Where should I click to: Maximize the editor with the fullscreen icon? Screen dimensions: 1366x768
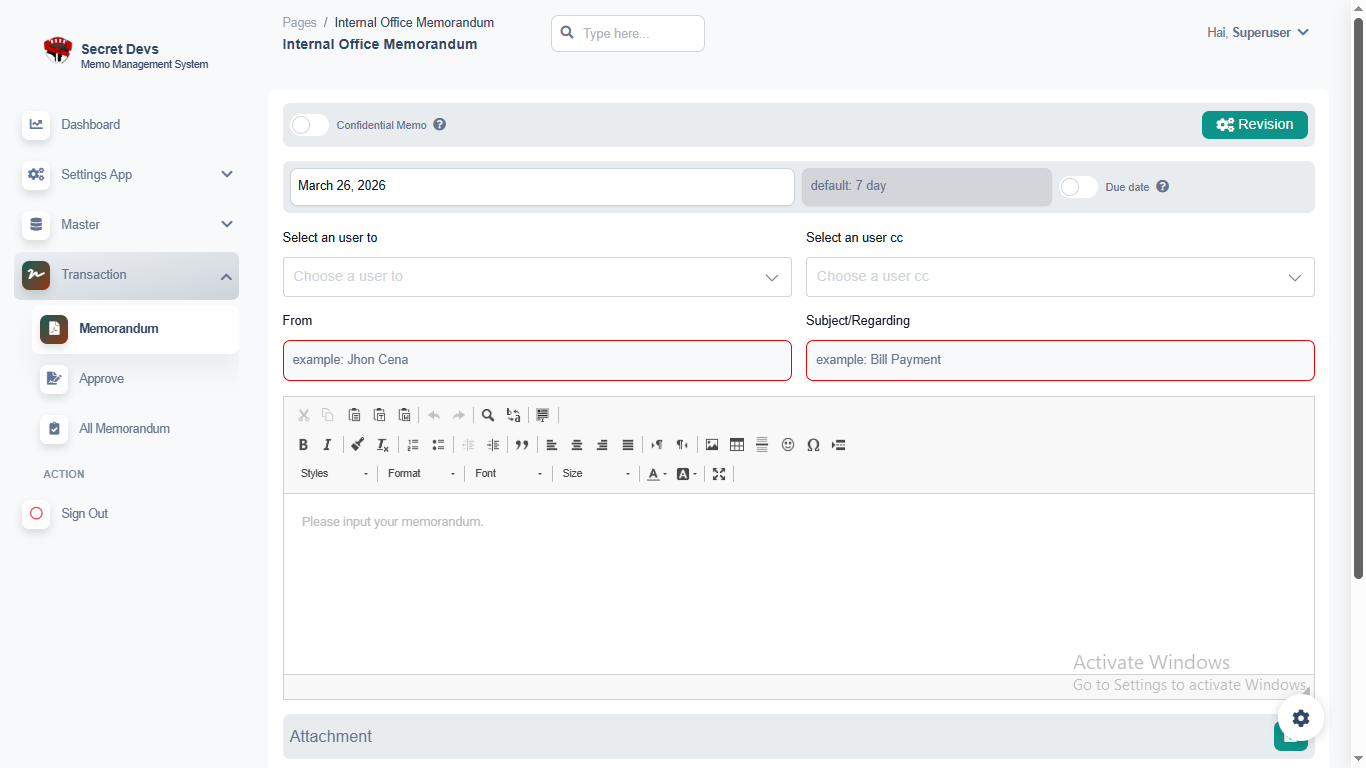point(719,474)
